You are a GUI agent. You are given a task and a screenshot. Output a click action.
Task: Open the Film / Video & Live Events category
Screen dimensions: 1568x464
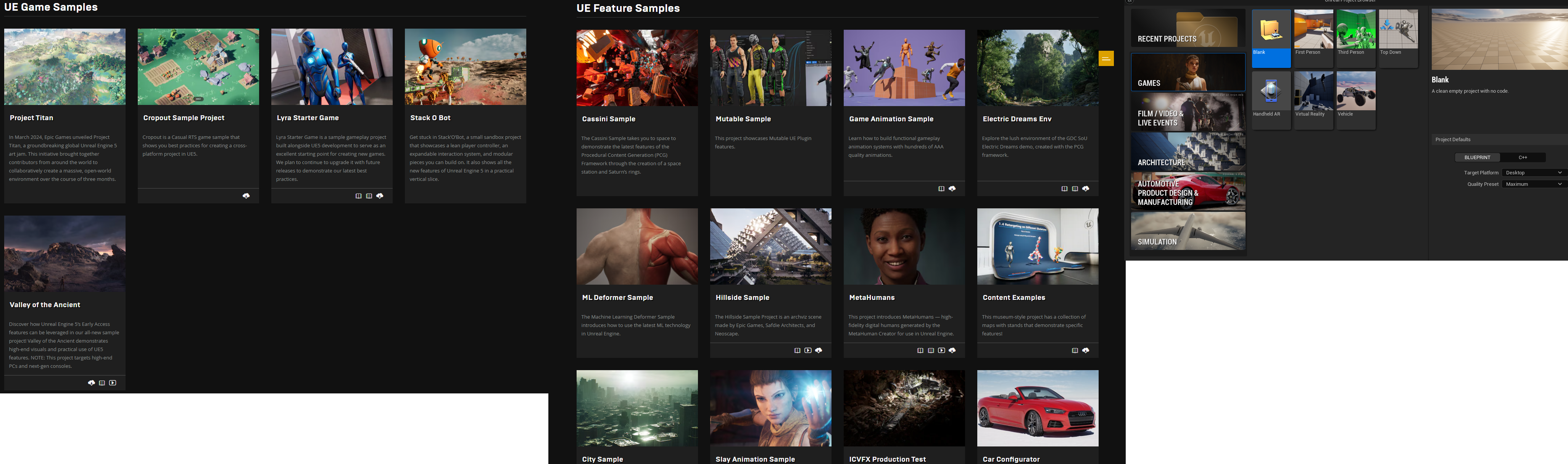[1188, 112]
